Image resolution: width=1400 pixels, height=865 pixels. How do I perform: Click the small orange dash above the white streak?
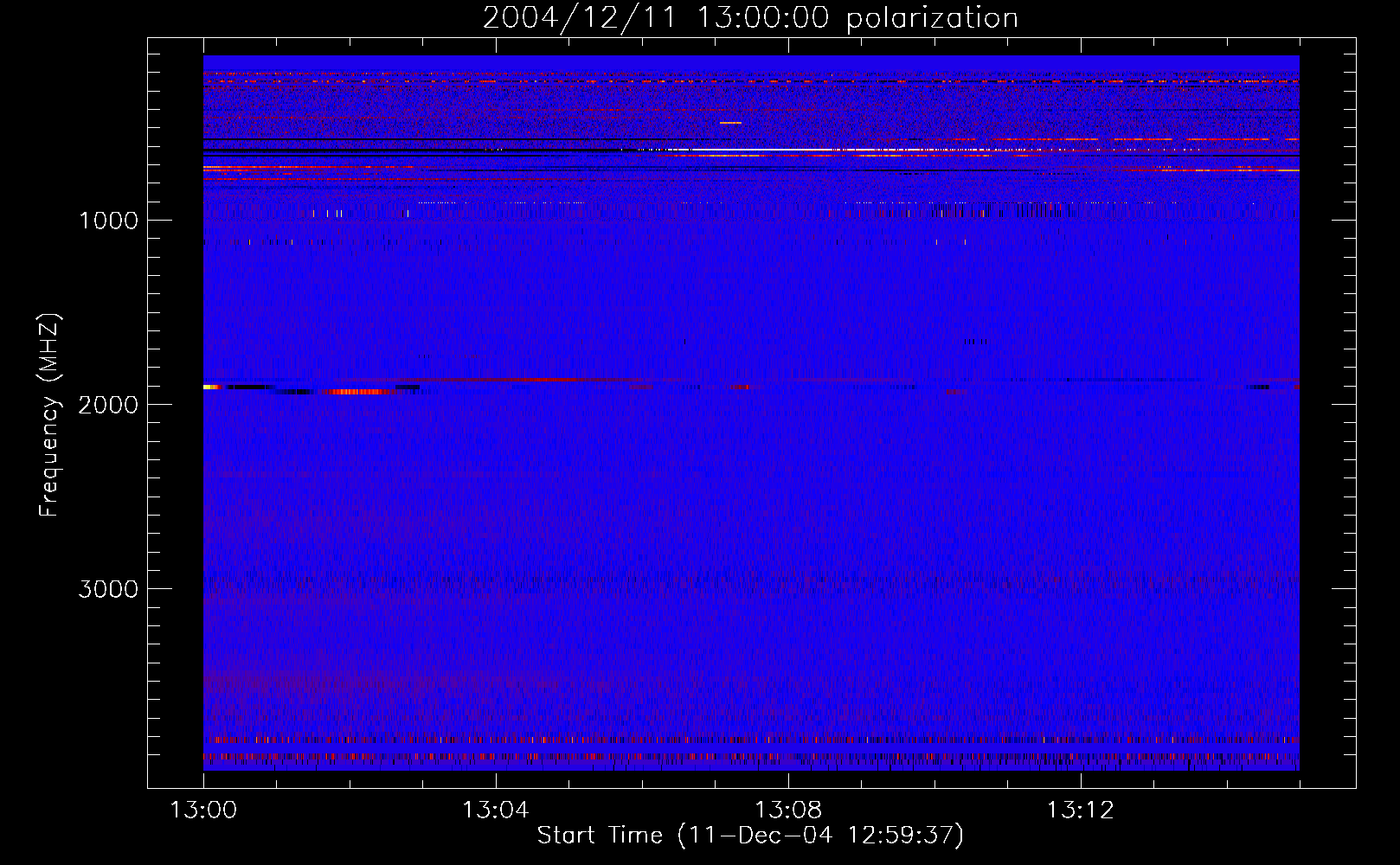pos(731,123)
